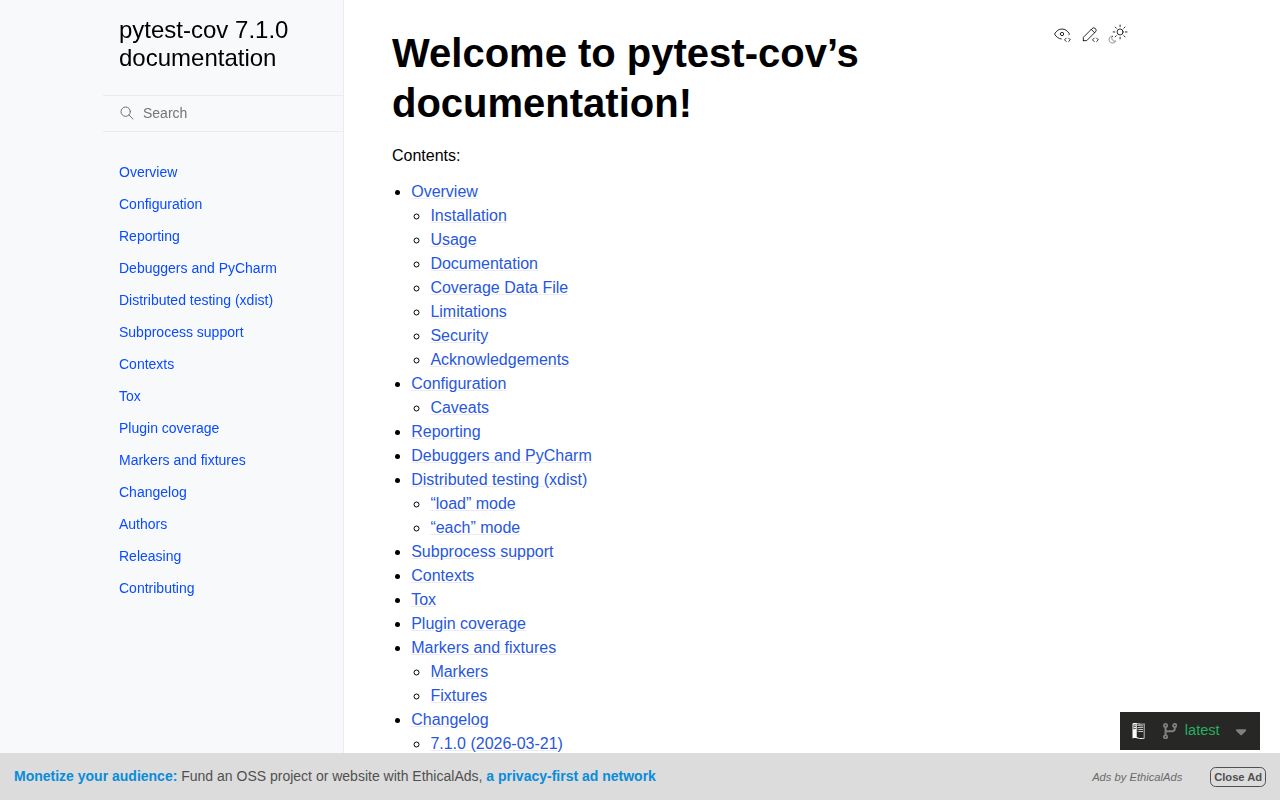The width and height of the screenshot is (1280, 800).
Task: Click the Documentation contents link
Action: click(484, 263)
